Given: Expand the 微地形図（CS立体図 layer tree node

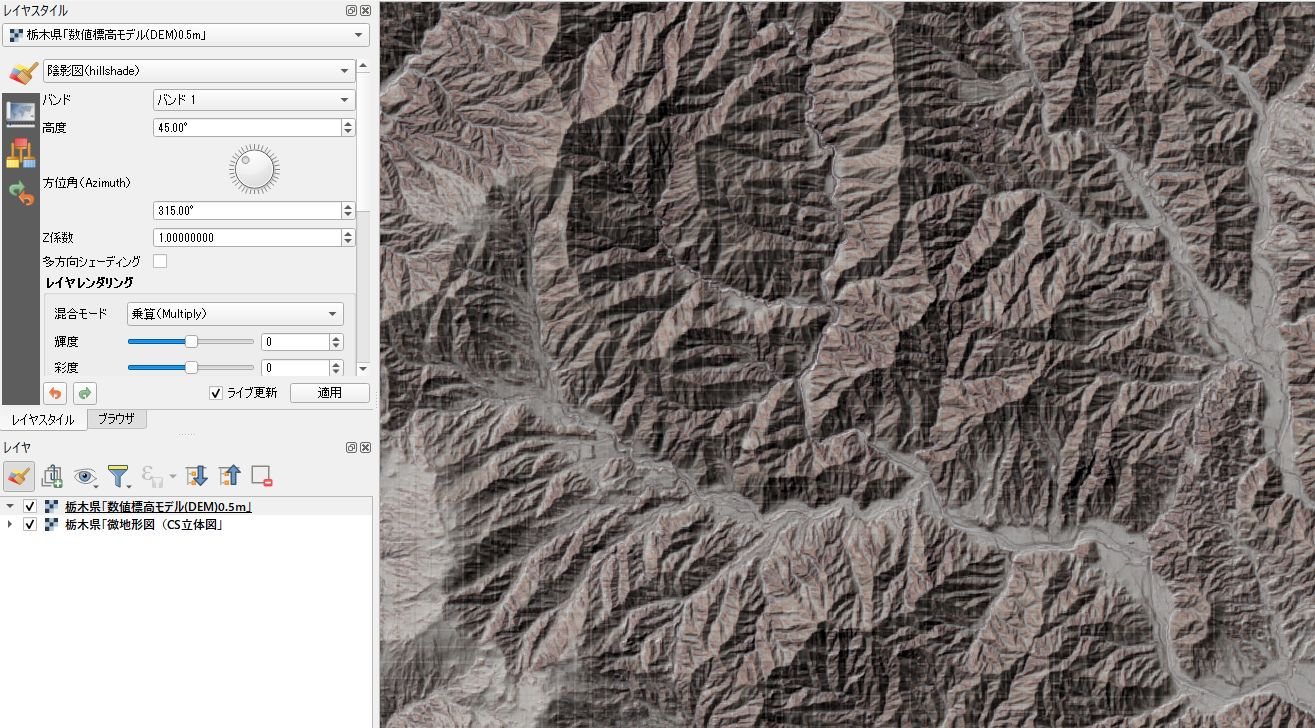Looking at the screenshot, I should pos(11,524).
